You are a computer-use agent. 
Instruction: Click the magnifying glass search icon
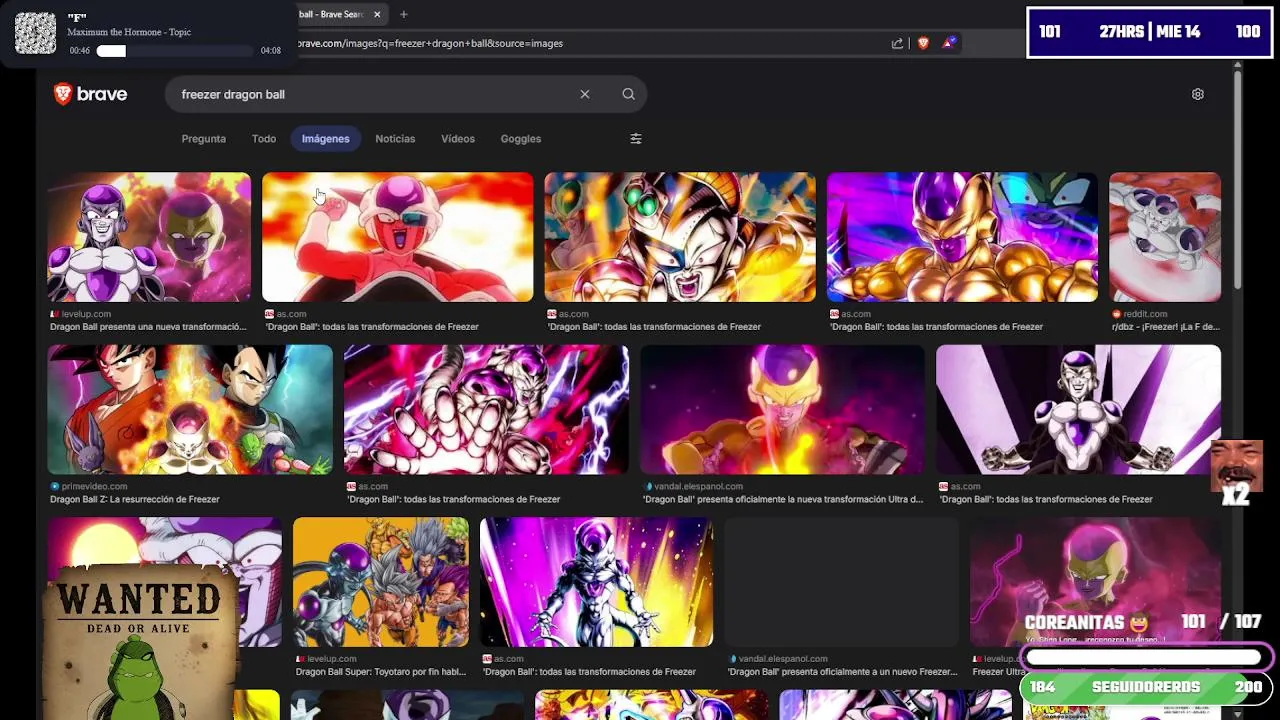[628, 94]
